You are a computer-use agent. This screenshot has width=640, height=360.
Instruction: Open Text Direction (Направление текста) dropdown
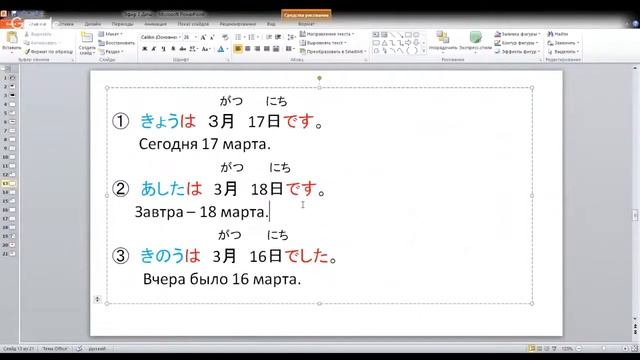(x=327, y=34)
